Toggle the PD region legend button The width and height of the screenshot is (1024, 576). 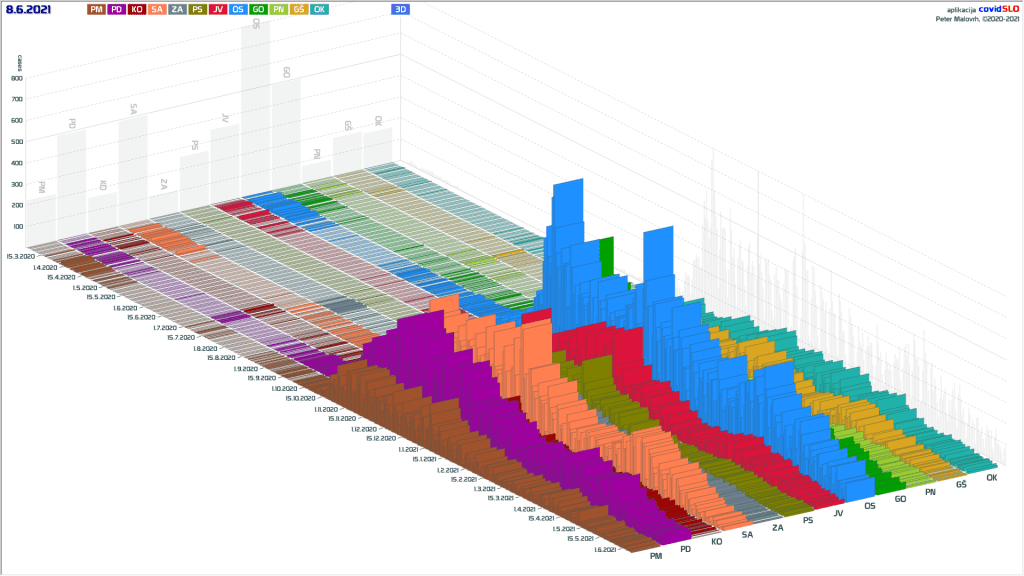117,9
